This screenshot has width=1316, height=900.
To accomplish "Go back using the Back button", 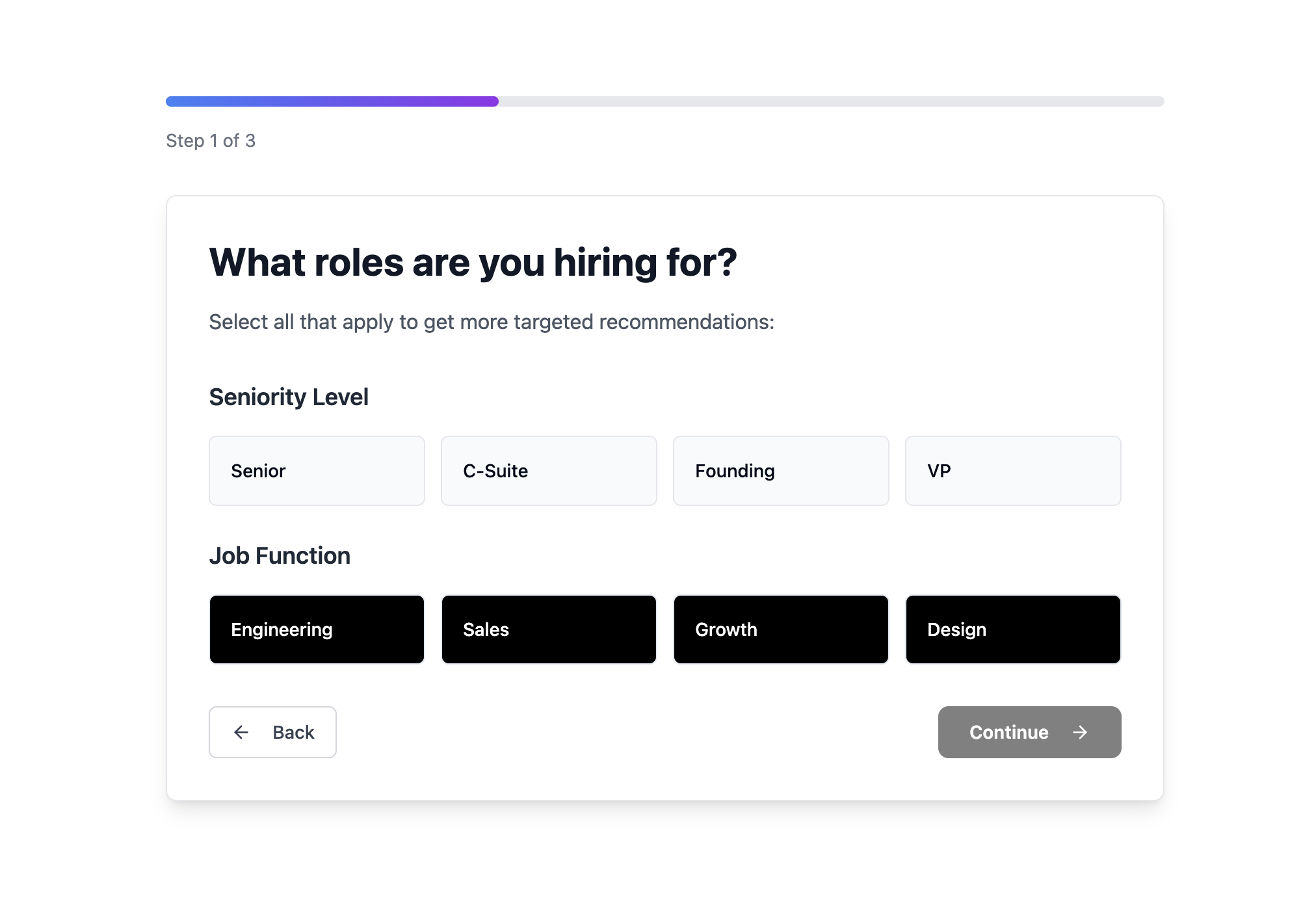I will pyautogui.click(x=272, y=732).
